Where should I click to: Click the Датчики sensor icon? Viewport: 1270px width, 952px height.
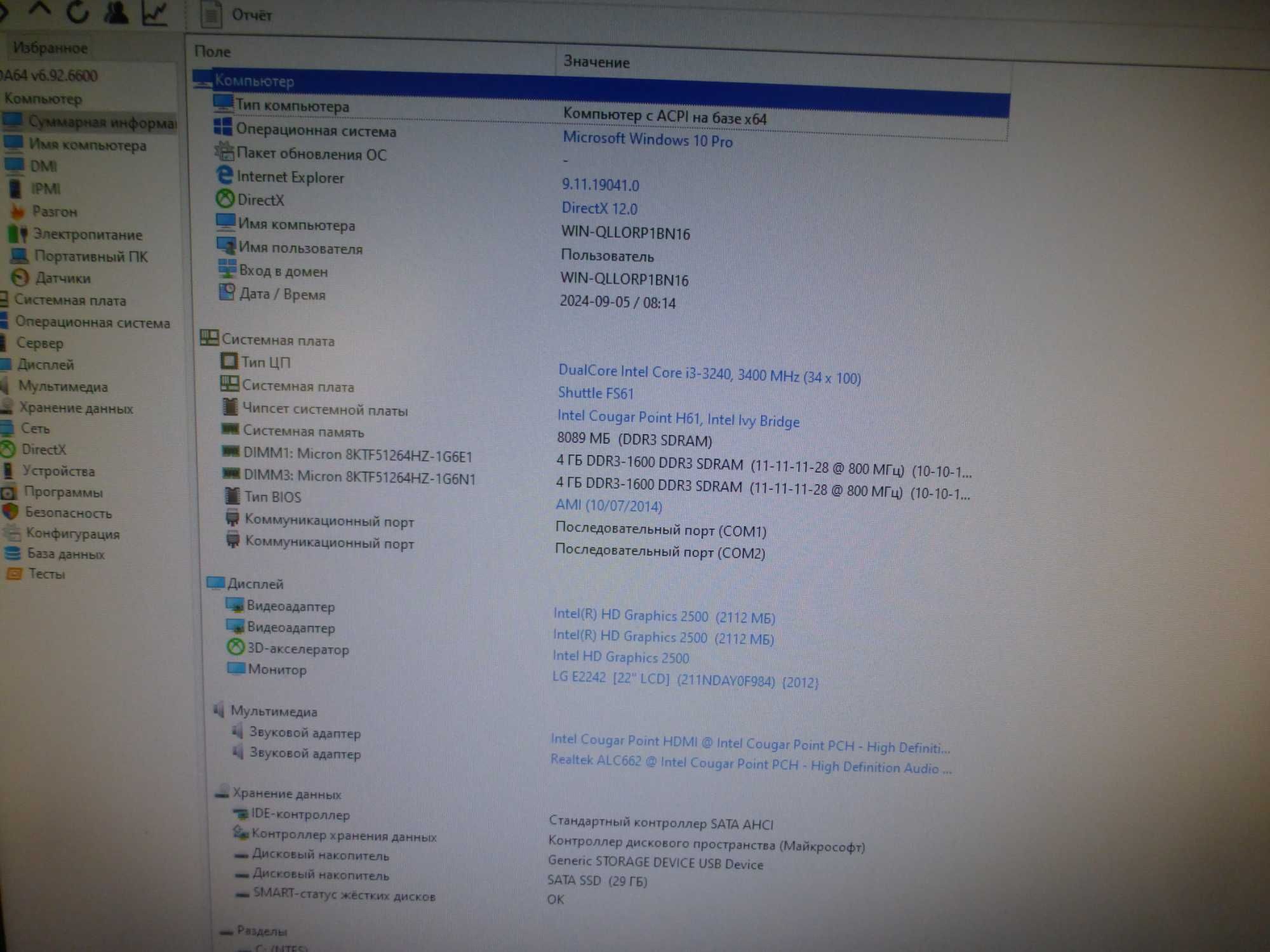(20, 277)
